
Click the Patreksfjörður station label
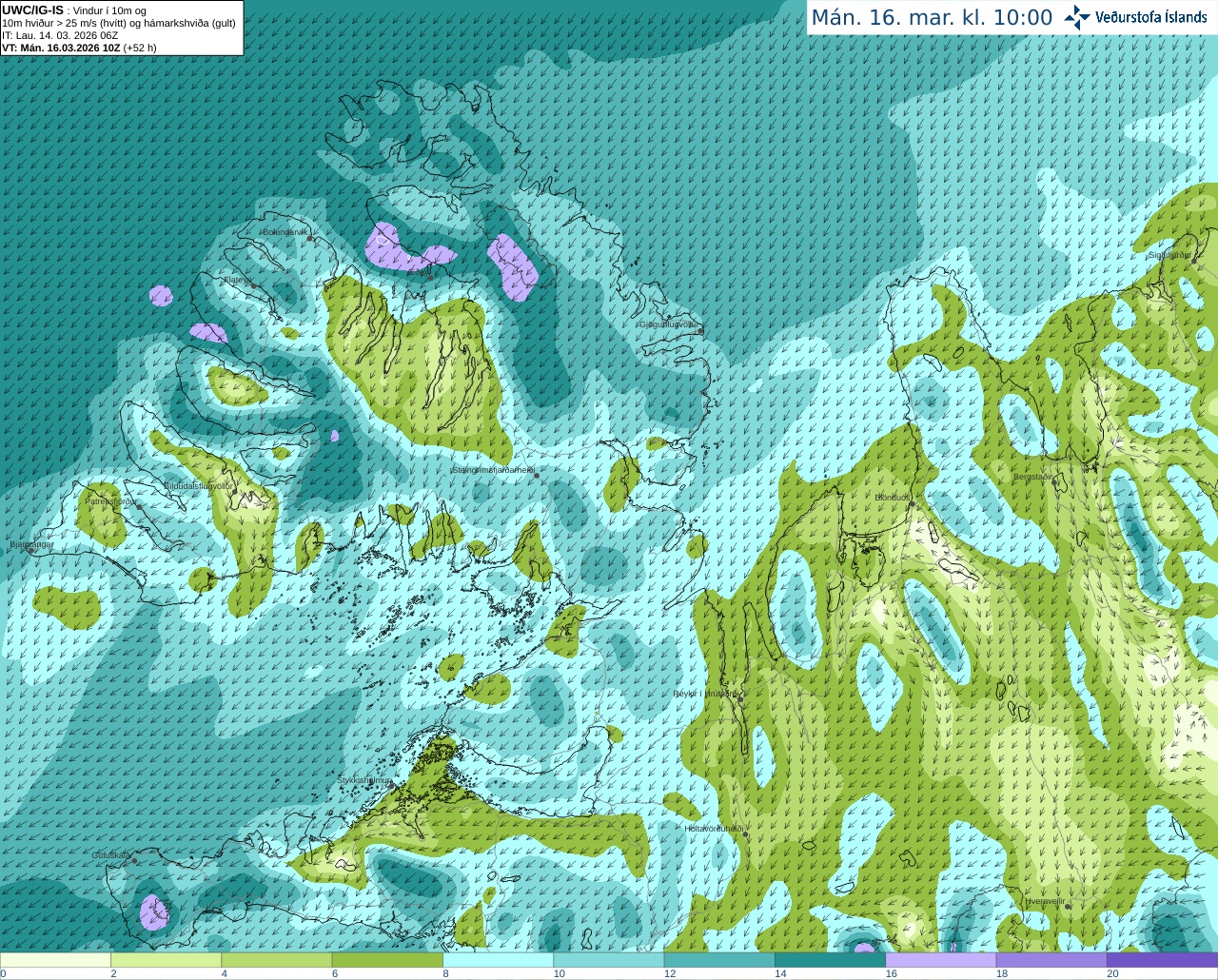coord(110,500)
